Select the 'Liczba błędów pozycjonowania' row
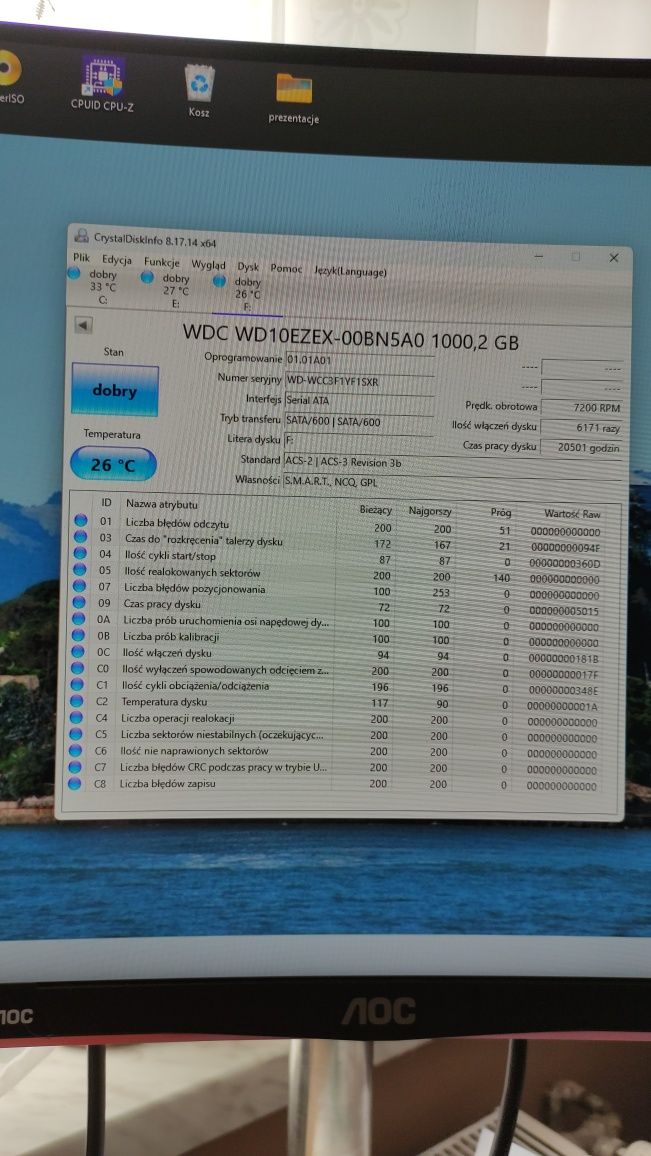The width and height of the screenshot is (651, 1156). tap(337, 591)
